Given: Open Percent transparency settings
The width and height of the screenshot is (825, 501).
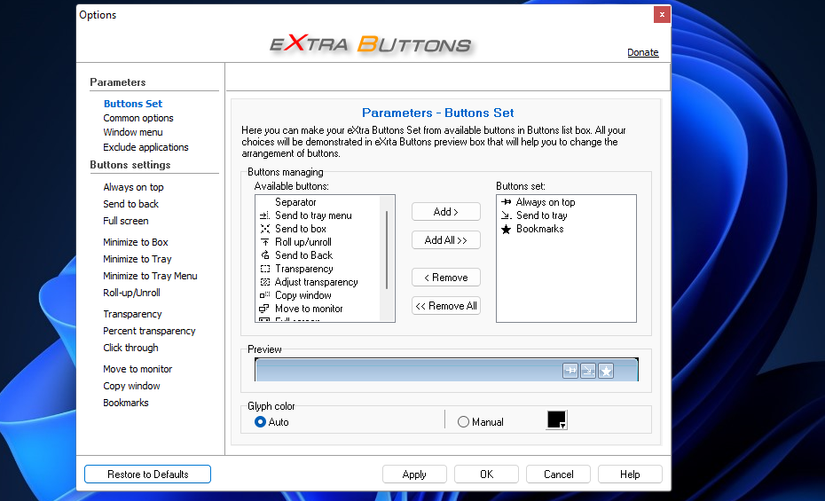Looking at the screenshot, I should [149, 331].
